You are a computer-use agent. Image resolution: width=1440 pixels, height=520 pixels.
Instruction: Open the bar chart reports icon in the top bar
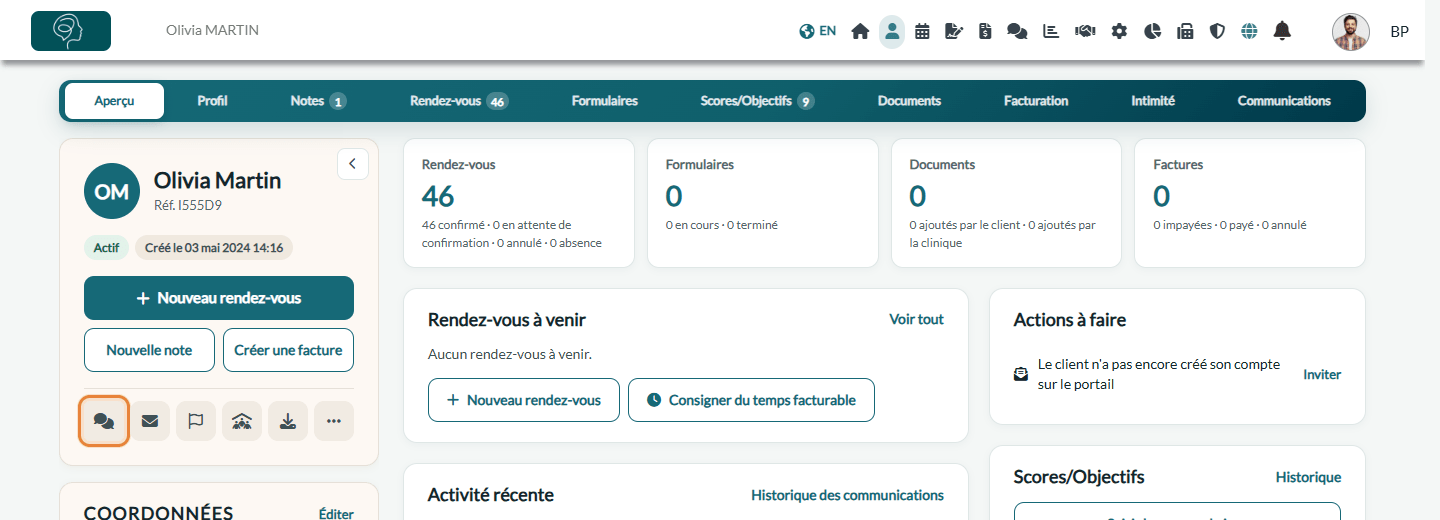(x=1051, y=31)
